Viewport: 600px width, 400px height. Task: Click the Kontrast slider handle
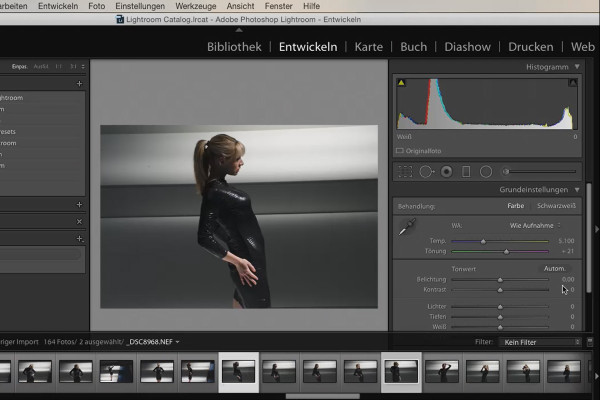click(500, 290)
